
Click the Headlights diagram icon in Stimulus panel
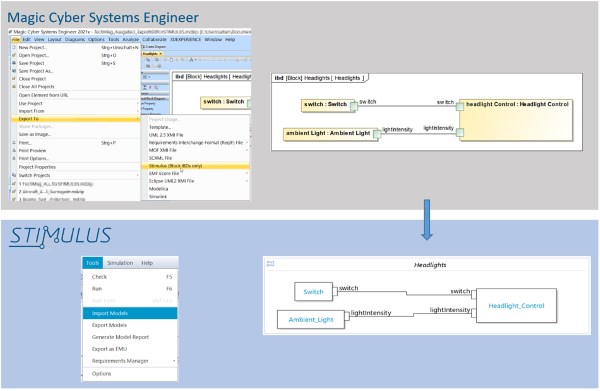(x=271, y=264)
